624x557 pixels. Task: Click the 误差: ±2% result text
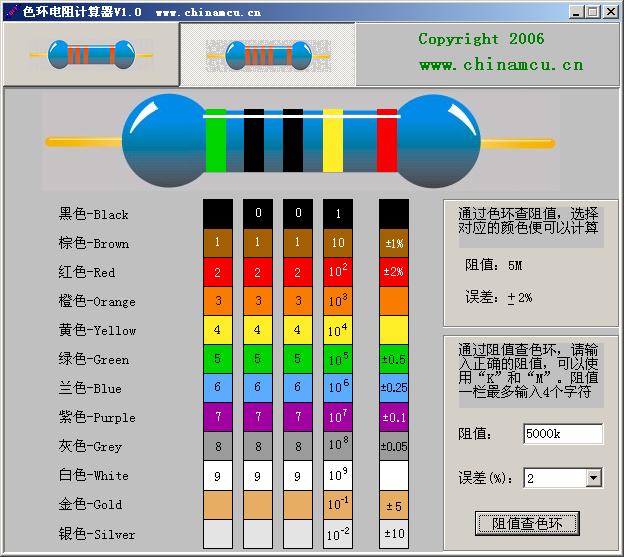tap(499, 297)
